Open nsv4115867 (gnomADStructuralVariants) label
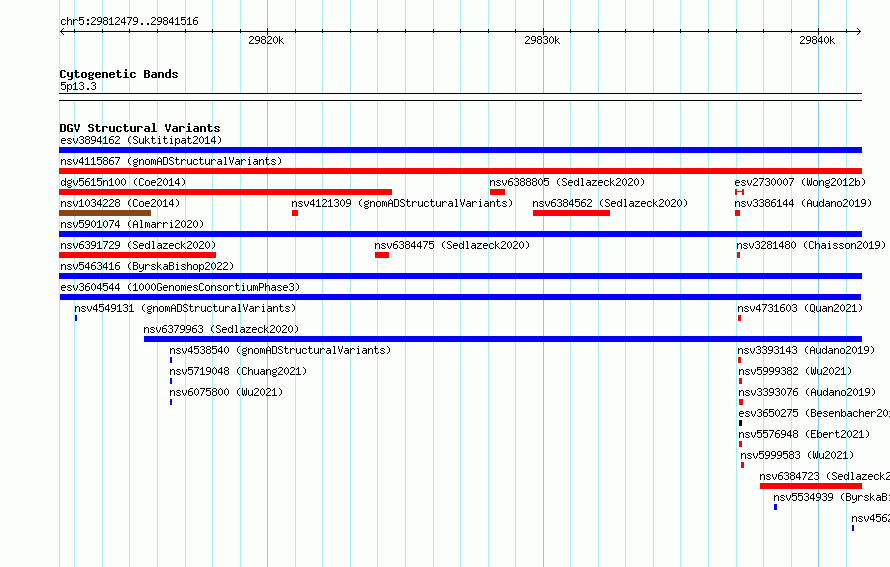890x567 pixels. tap(171, 161)
